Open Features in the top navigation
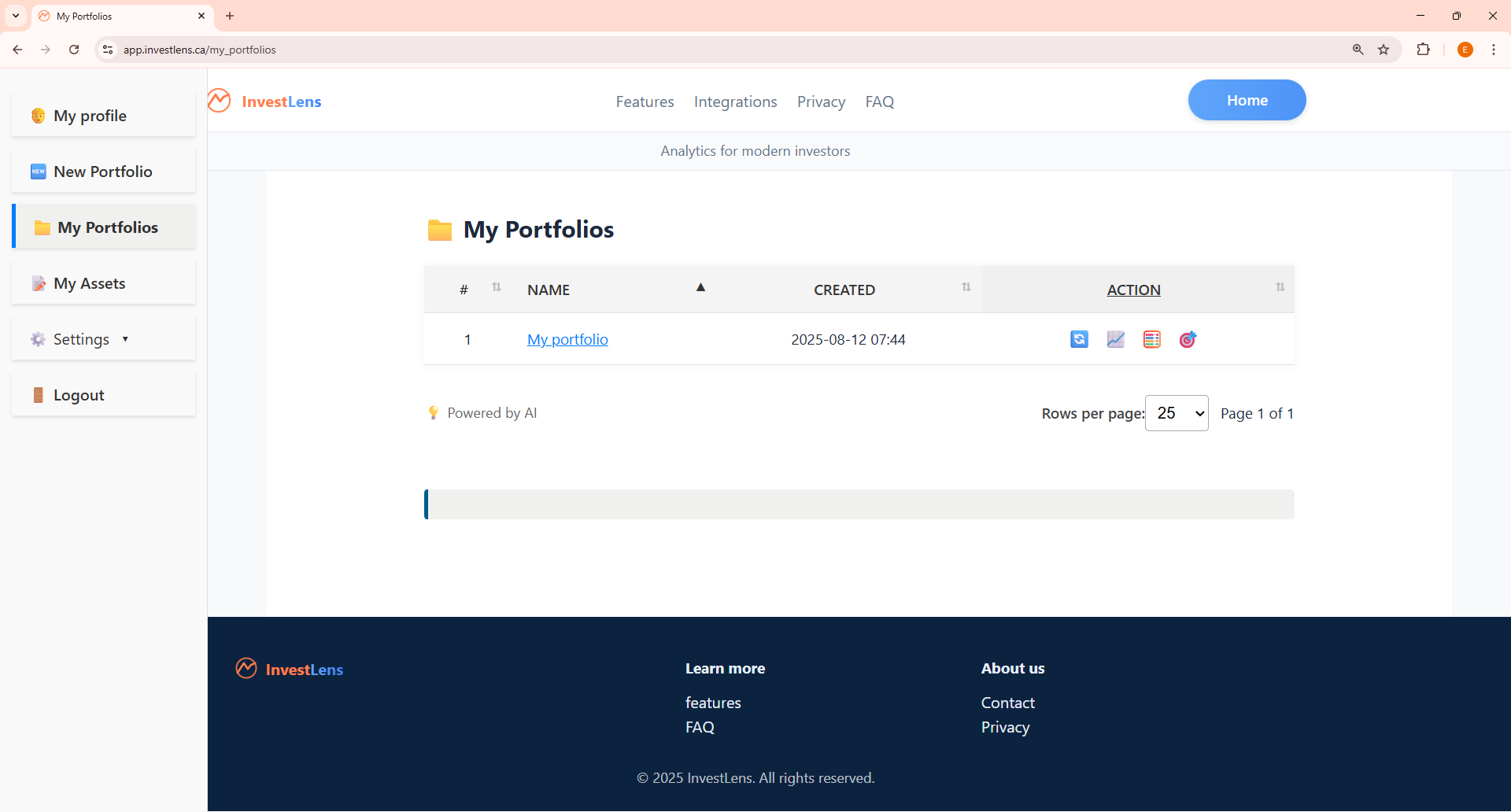 coord(645,101)
